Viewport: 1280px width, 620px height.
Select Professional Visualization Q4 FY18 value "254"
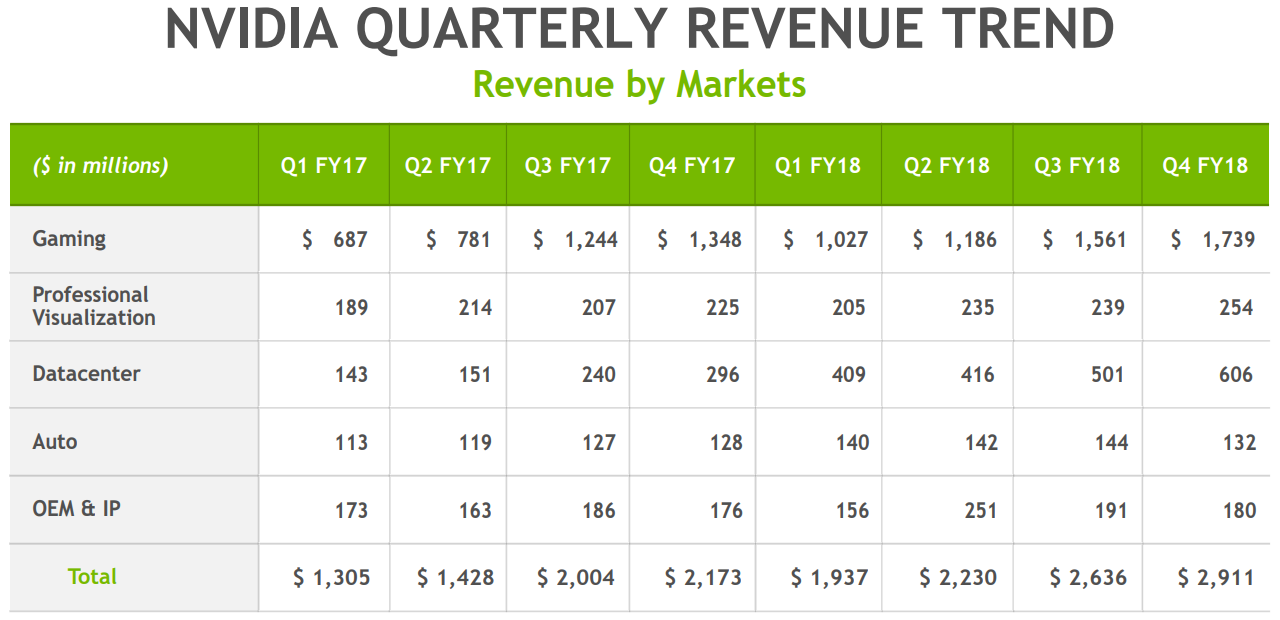(x=1236, y=307)
